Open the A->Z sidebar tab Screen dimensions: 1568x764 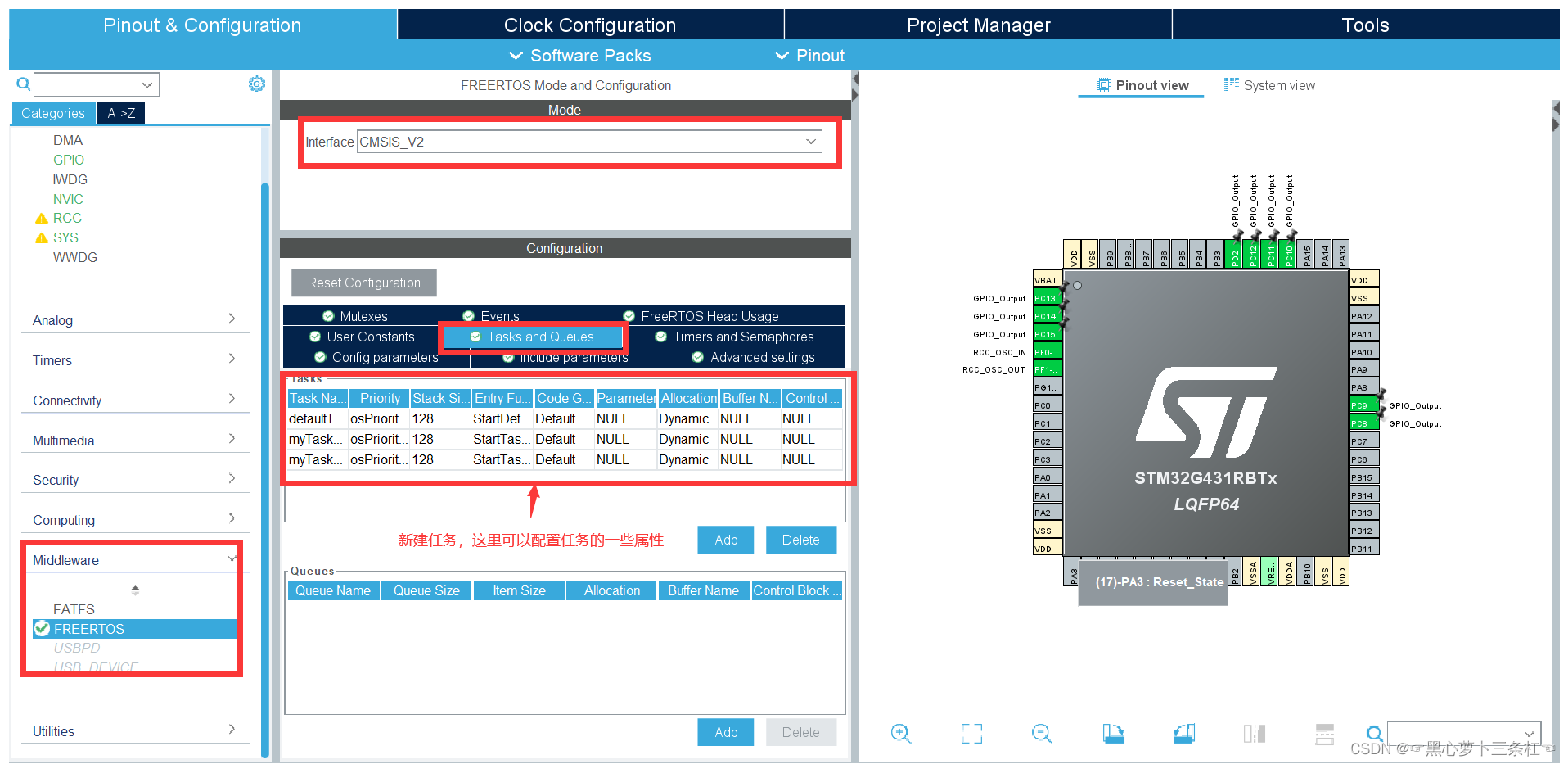click(119, 112)
